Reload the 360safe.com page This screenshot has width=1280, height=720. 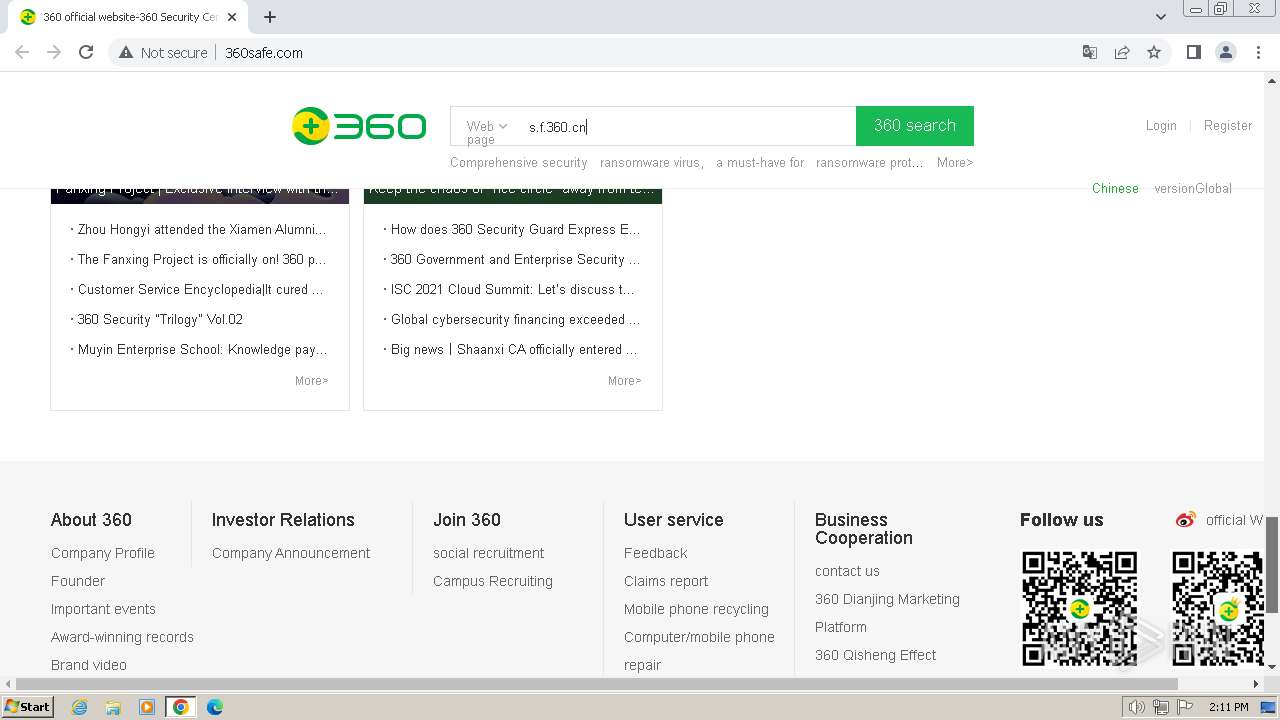(86, 52)
